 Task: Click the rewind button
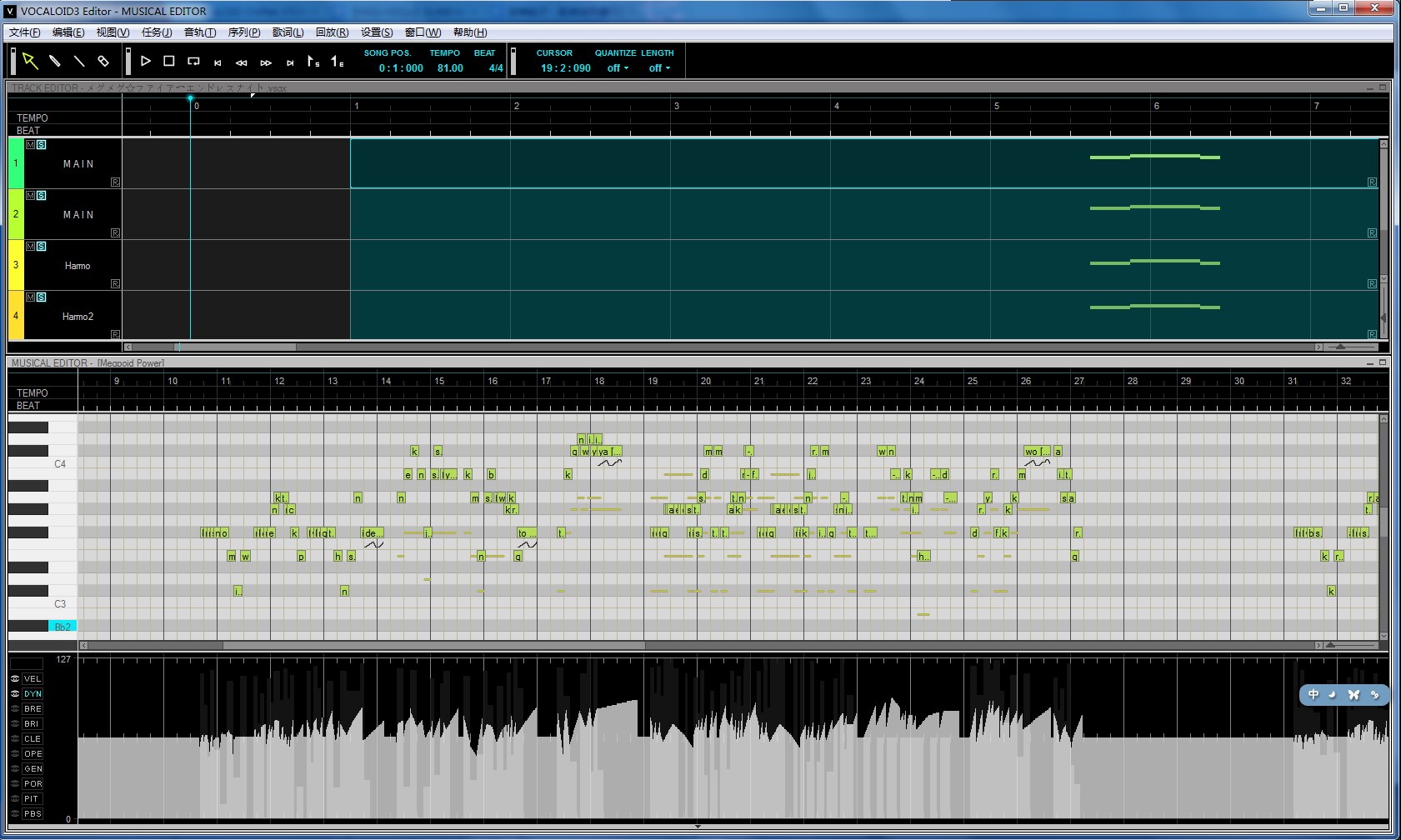[x=242, y=62]
